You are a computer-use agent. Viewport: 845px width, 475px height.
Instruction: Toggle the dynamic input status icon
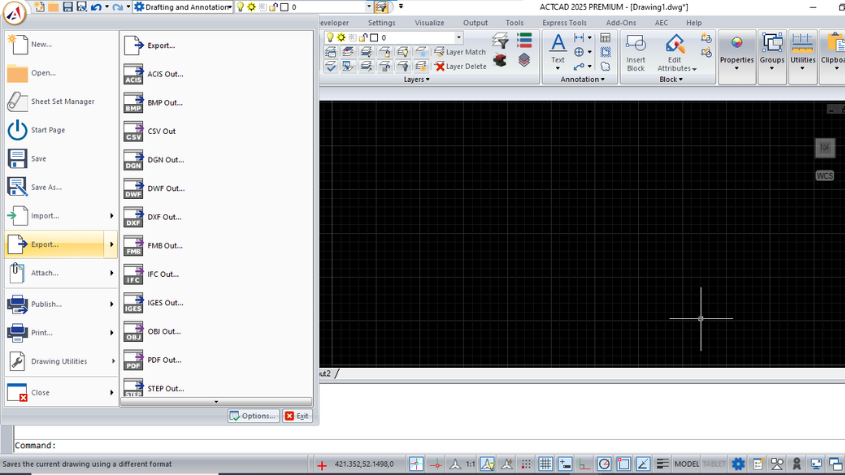point(565,464)
